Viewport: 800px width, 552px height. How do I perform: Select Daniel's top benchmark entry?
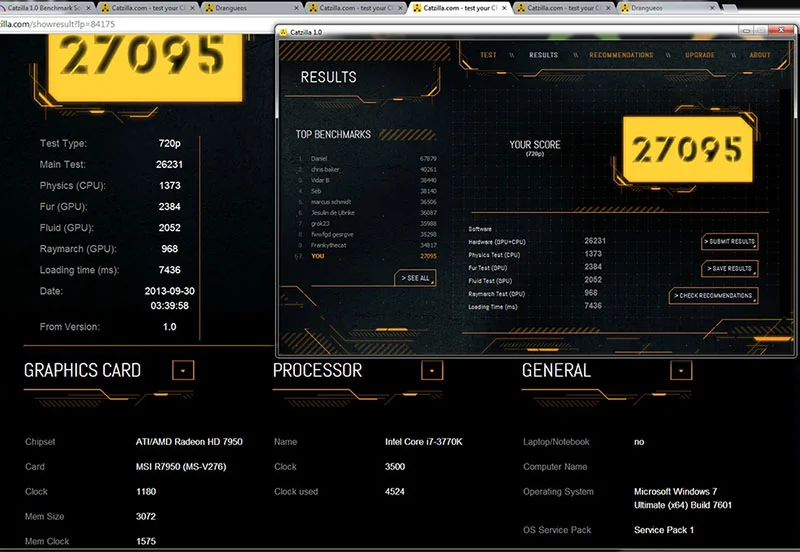pyautogui.click(x=366, y=159)
